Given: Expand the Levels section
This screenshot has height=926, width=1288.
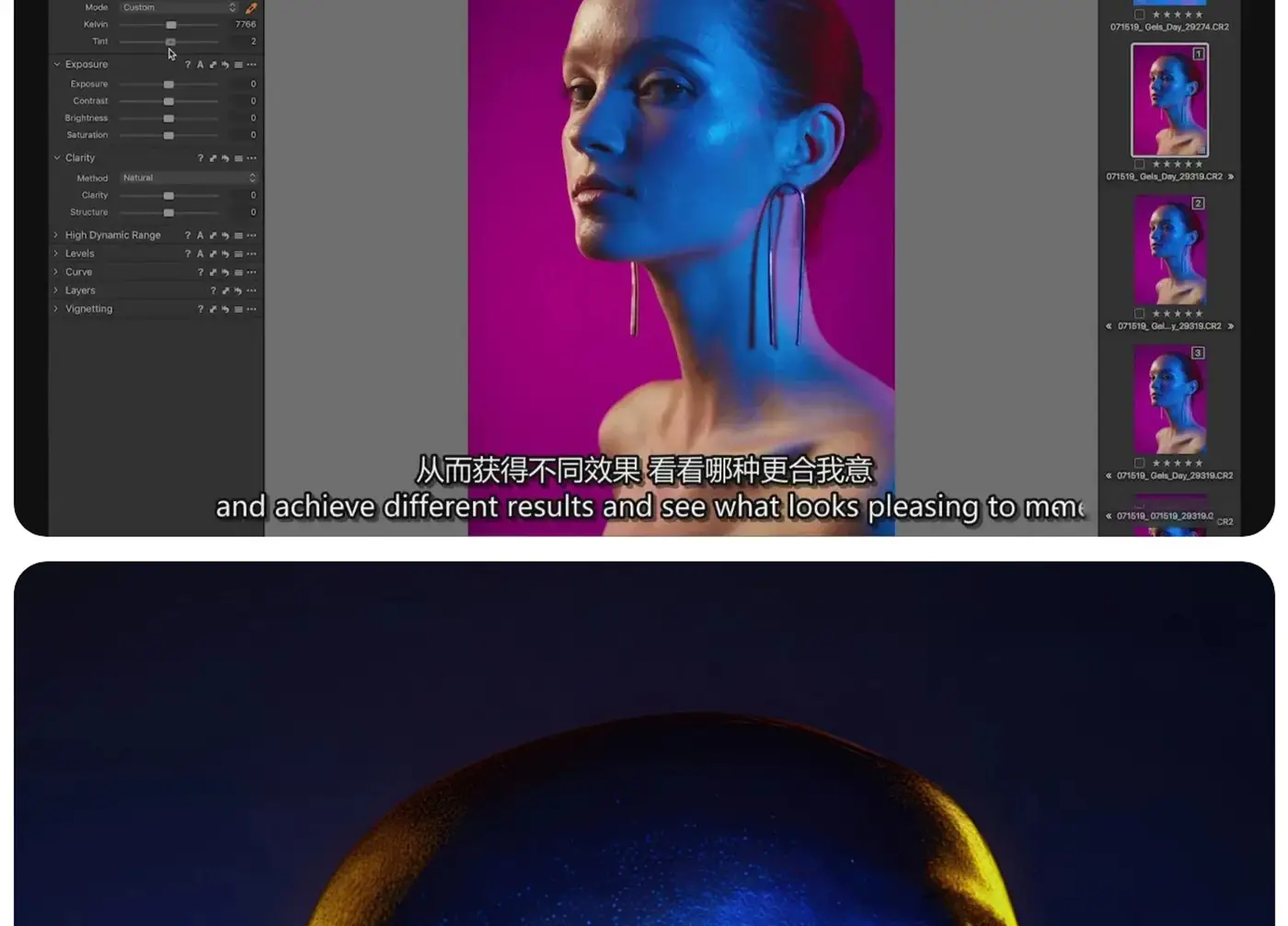Looking at the screenshot, I should pos(56,254).
